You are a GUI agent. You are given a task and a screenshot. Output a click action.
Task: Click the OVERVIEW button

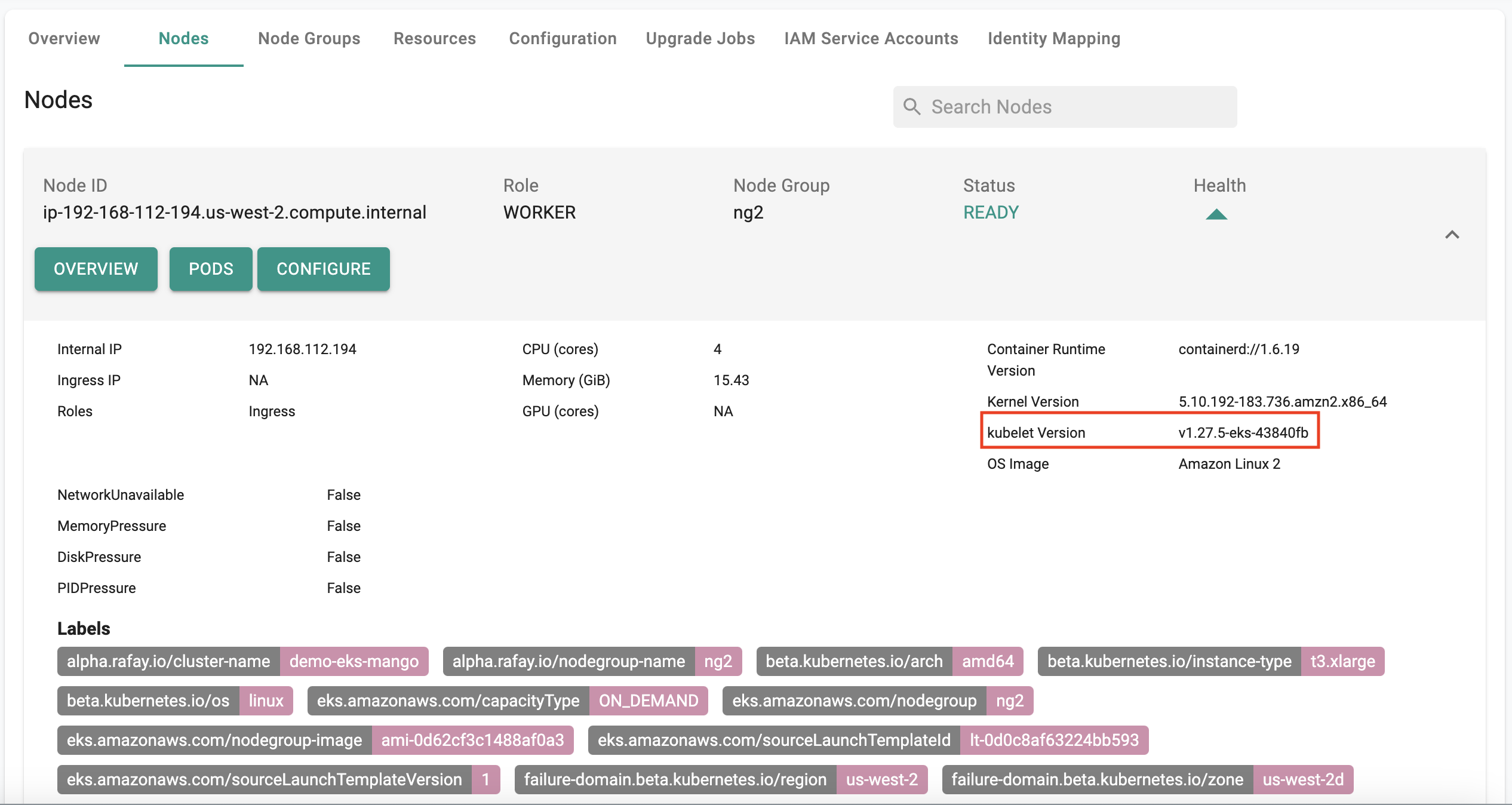point(96,269)
